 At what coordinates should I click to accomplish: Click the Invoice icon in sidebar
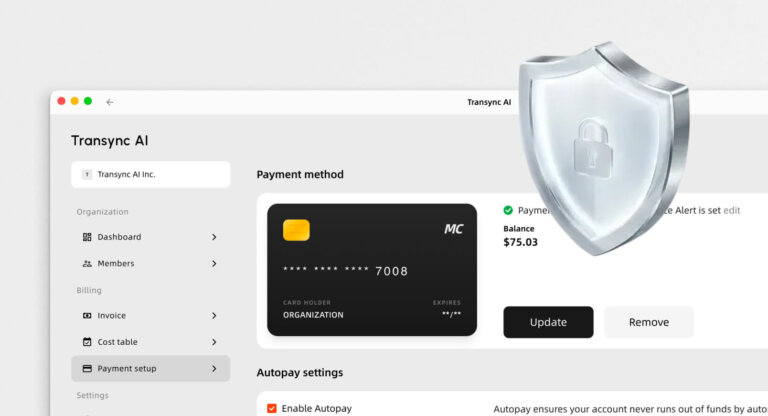pos(87,316)
